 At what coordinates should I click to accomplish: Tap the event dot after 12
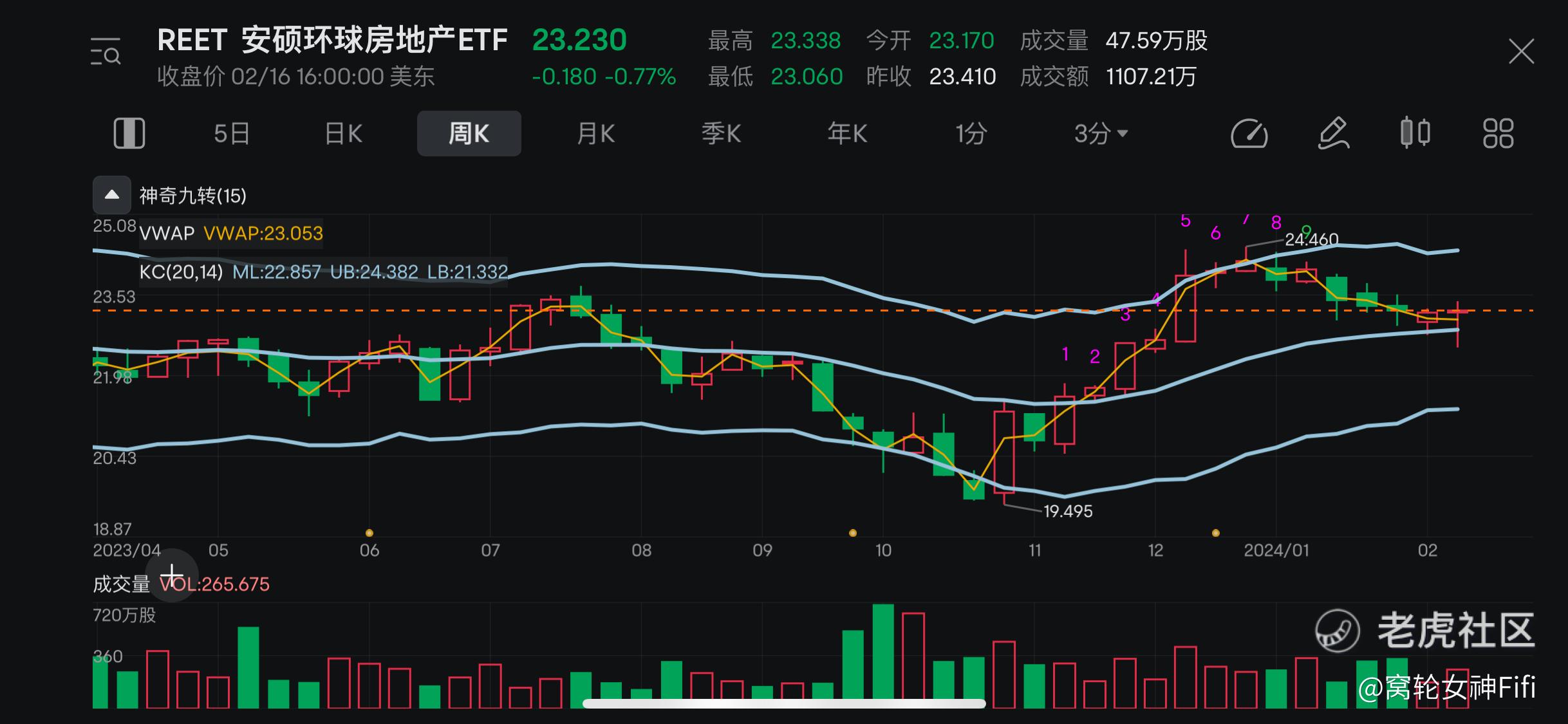pos(1216,533)
